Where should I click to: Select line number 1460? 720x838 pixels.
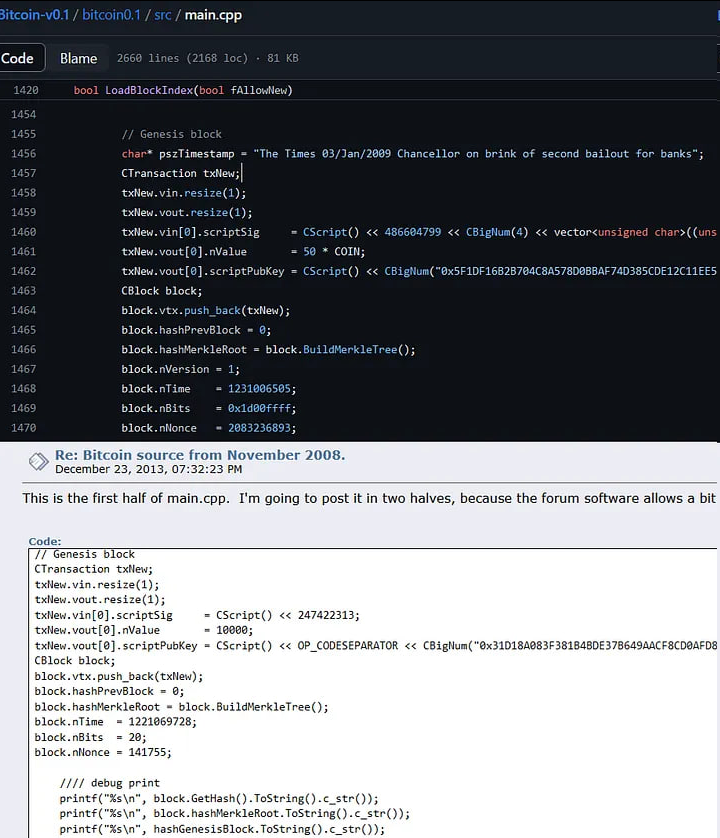pos(24,232)
